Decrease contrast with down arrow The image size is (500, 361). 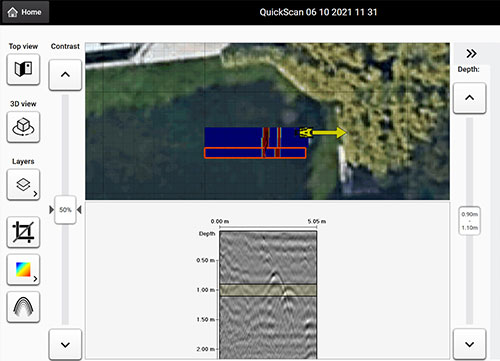65,344
